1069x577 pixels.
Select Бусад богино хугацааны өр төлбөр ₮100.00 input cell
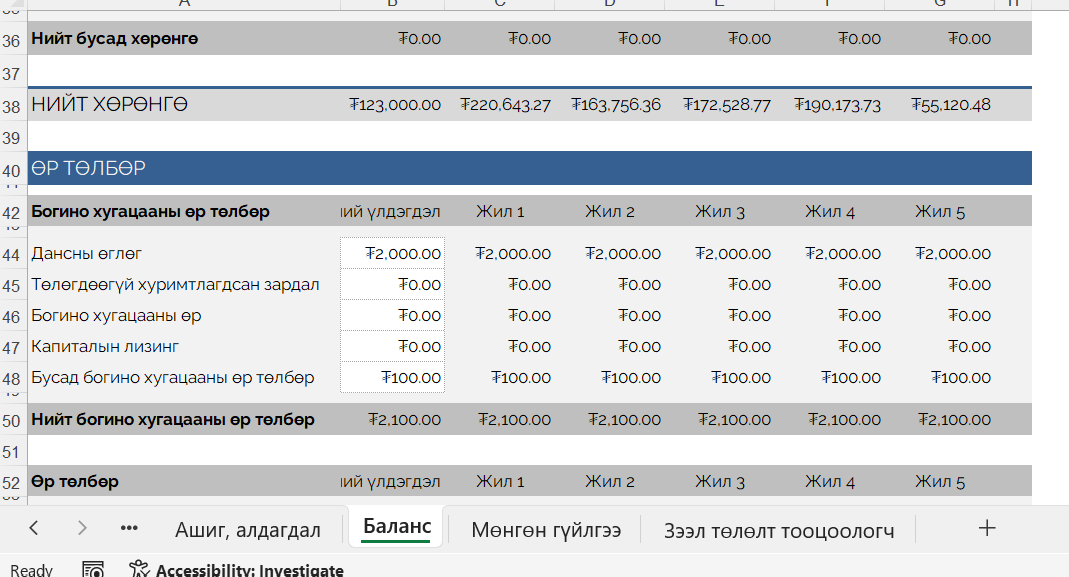pyautogui.click(x=392, y=378)
